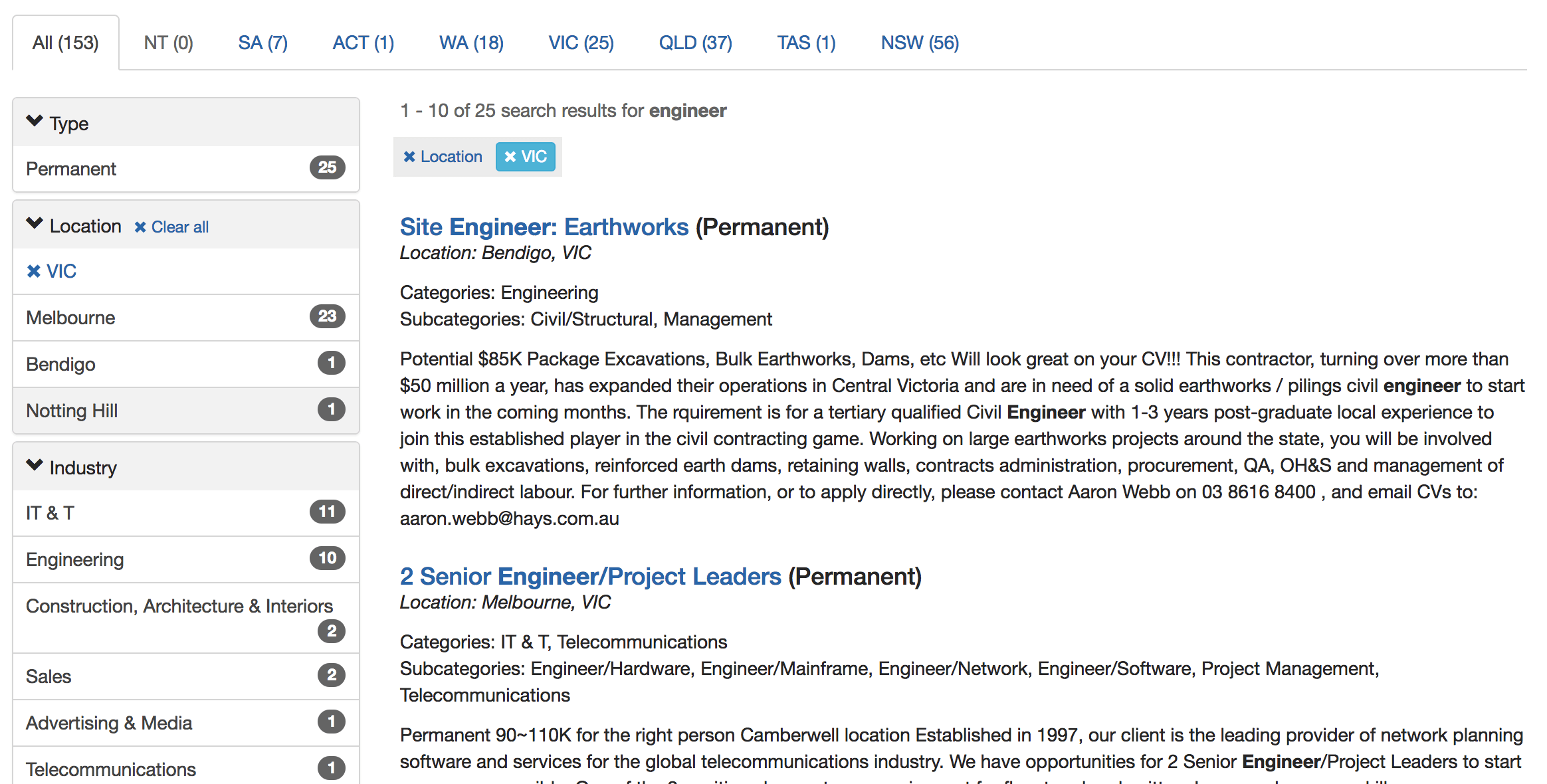Click the X icon next to Clear all

click(x=140, y=227)
